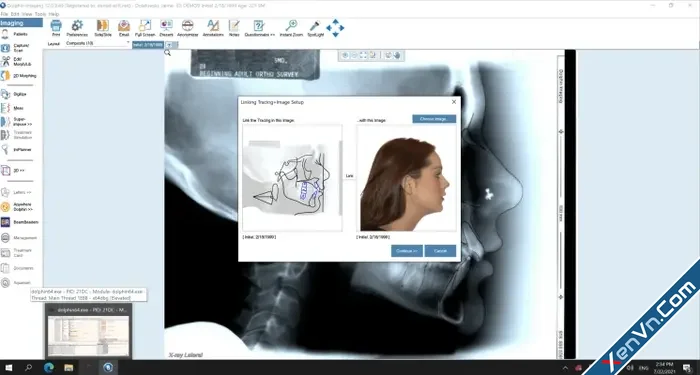Click the Choose image button
This screenshot has height=375, width=700.
point(434,119)
